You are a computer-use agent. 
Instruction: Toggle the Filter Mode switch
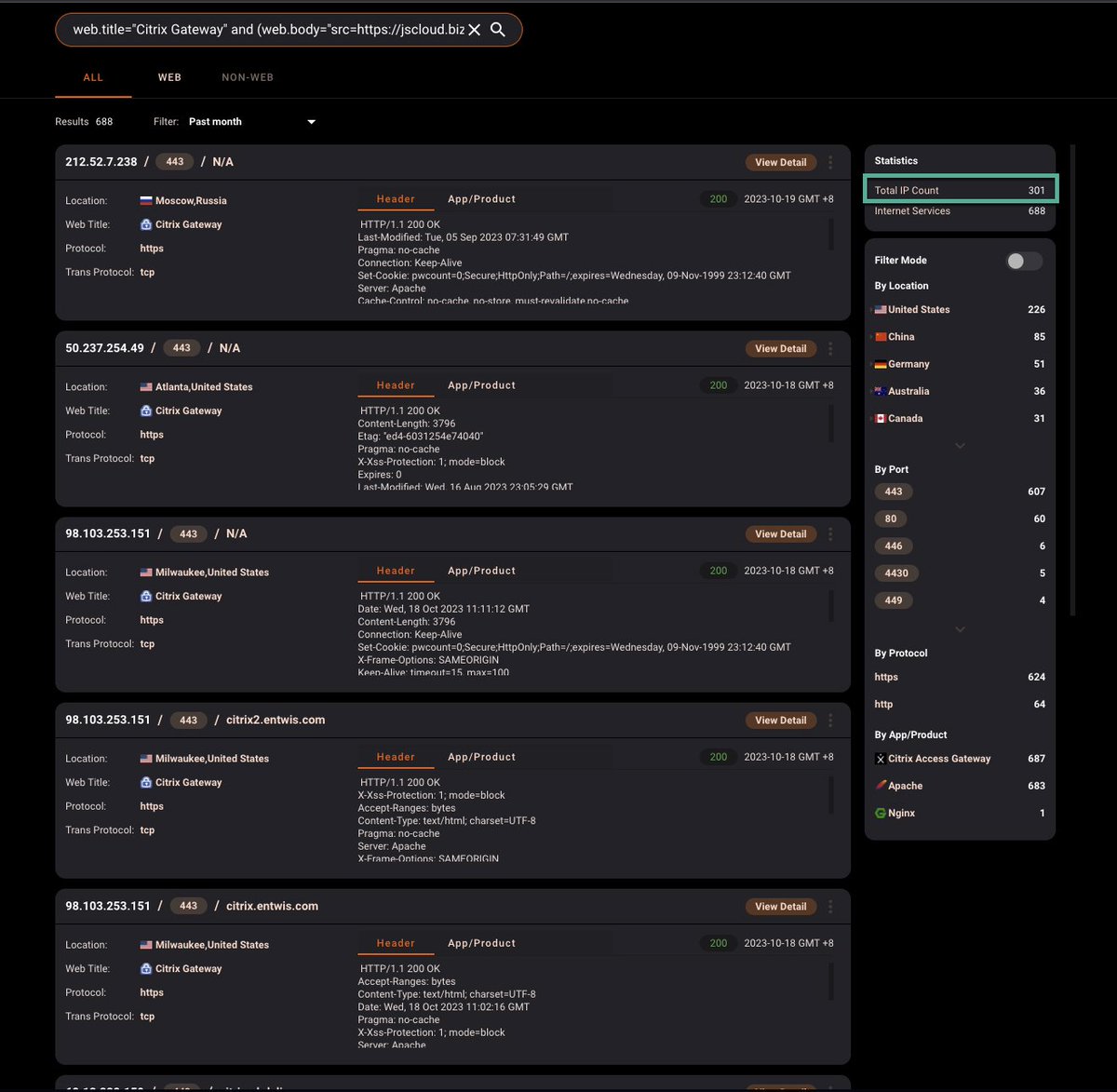[x=1024, y=261]
